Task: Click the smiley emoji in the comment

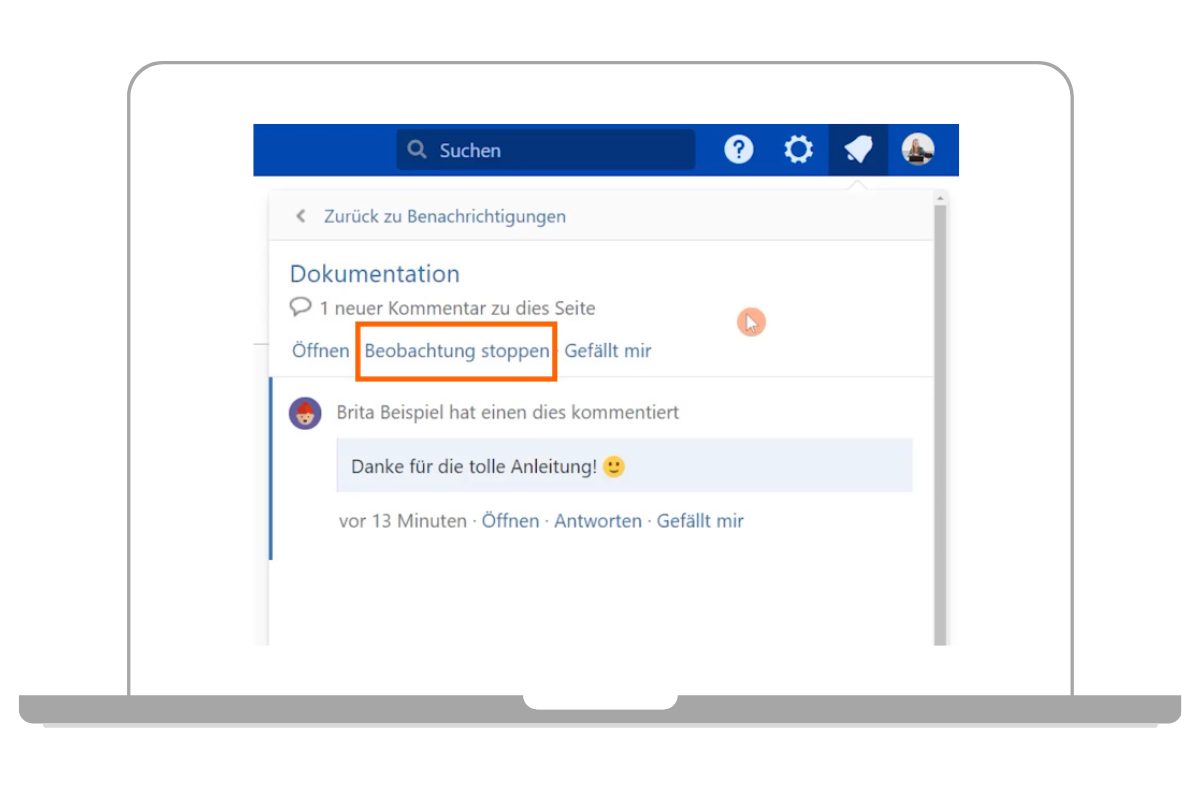Action: click(614, 466)
